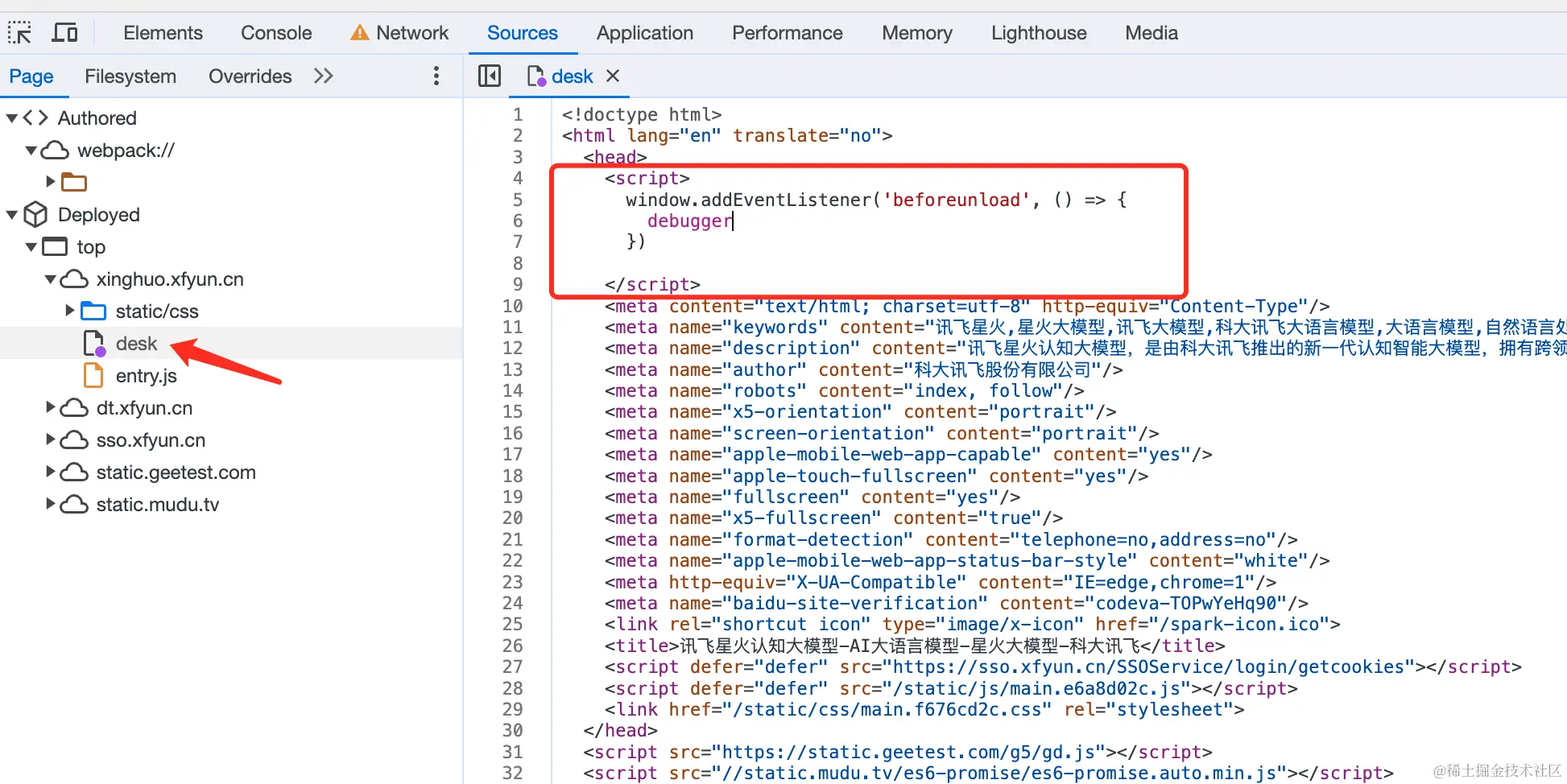Collapse the Authored tree section
Image resolution: width=1567 pixels, height=784 pixels.
(12, 118)
